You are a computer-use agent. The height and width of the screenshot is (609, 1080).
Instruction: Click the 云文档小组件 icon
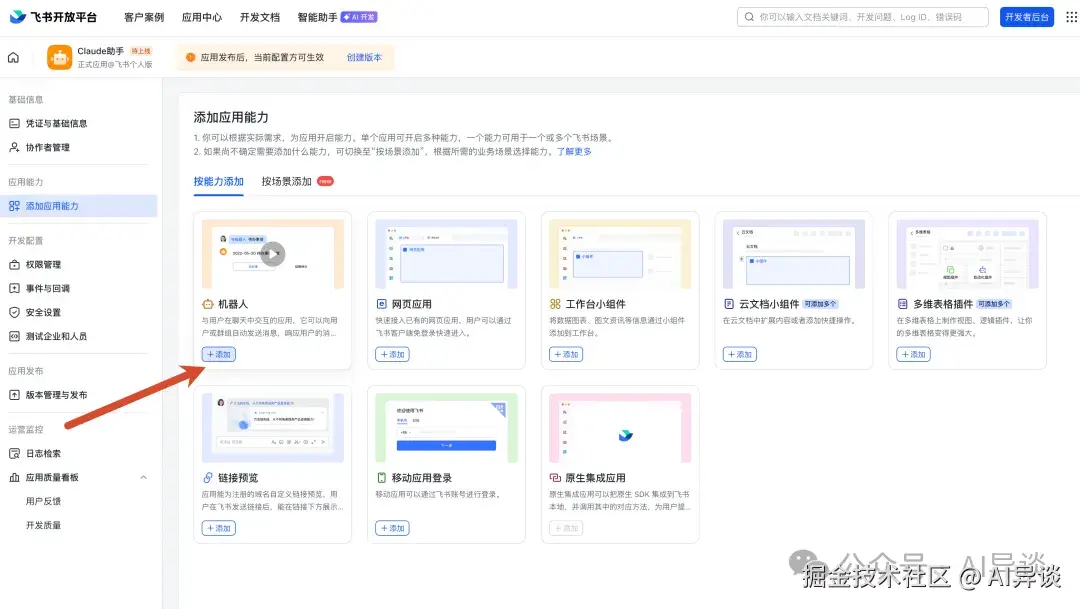tap(729, 304)
